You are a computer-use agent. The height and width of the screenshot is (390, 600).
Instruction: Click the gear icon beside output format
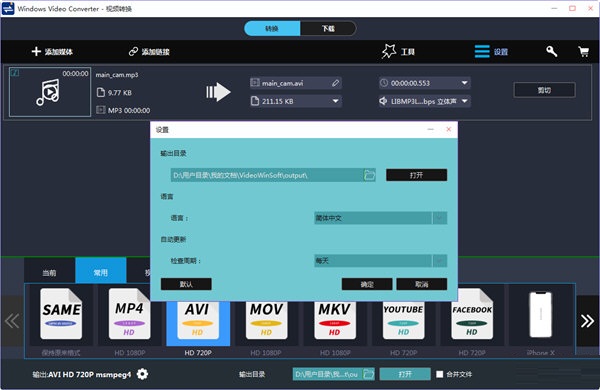point(142,374)
